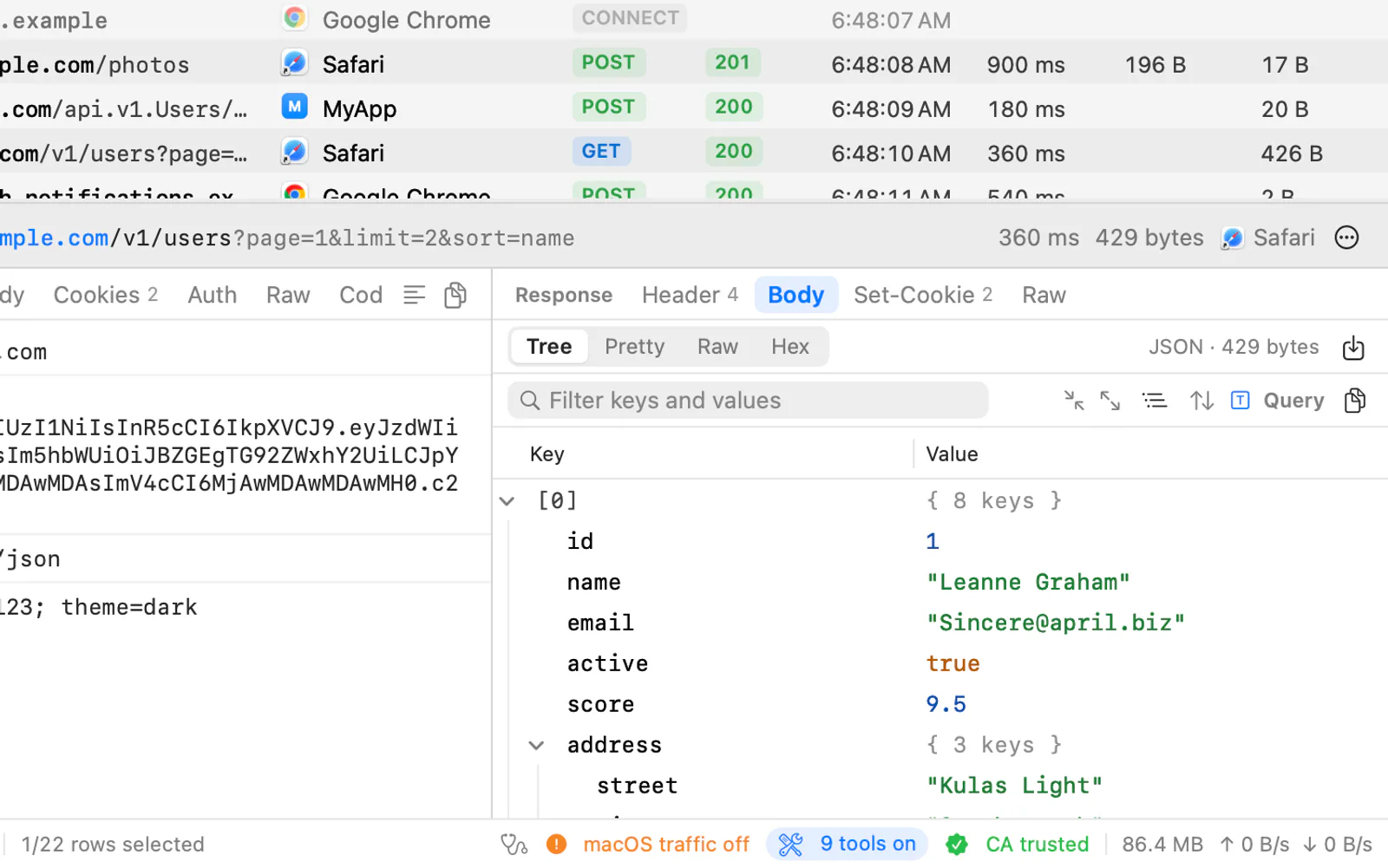Collapse the [0] array node
The height and width of the screenshot is (868, 1388).
(x=507, y=501)
